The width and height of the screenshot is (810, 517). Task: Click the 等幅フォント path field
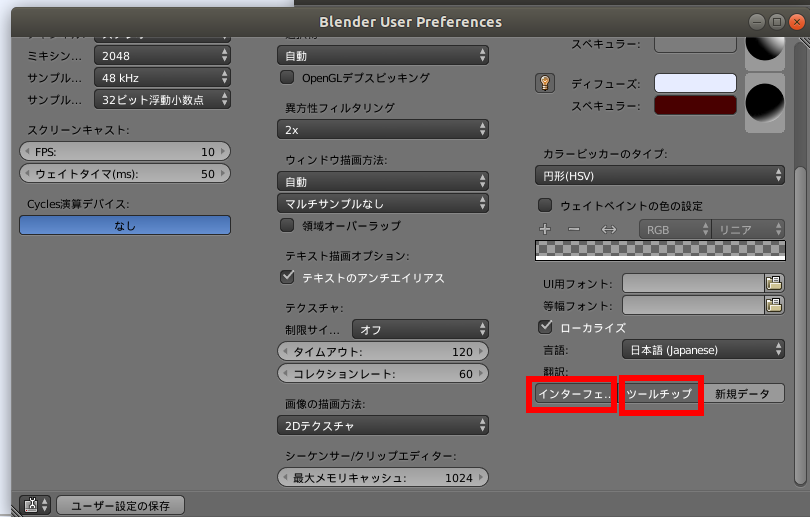tap(693, 305)
